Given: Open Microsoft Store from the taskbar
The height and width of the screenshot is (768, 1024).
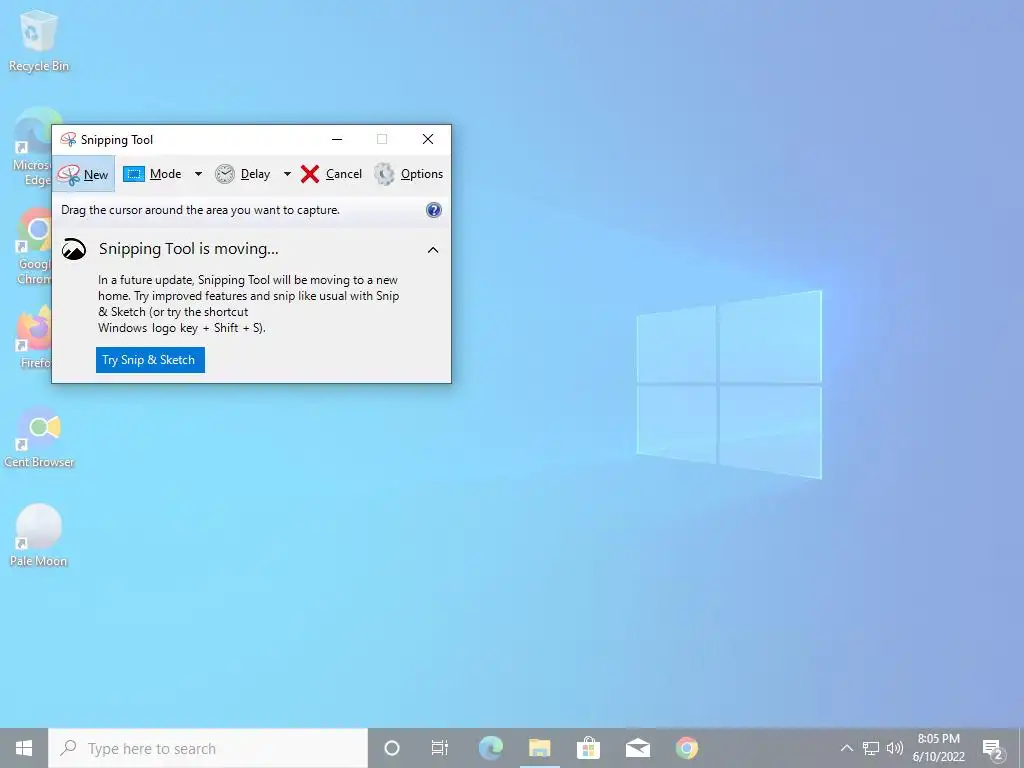Looking at the screenshot, I should [588, 748].
